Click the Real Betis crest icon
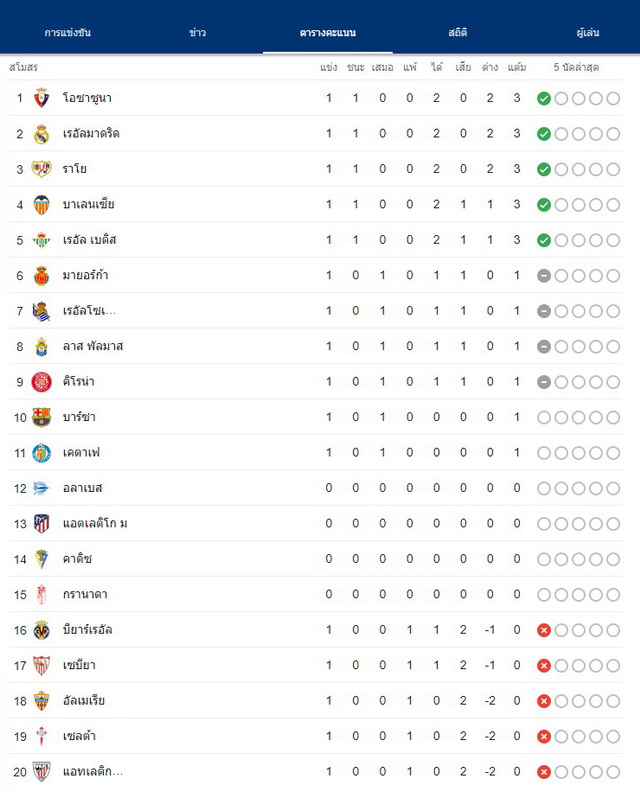 click(41, 240)
